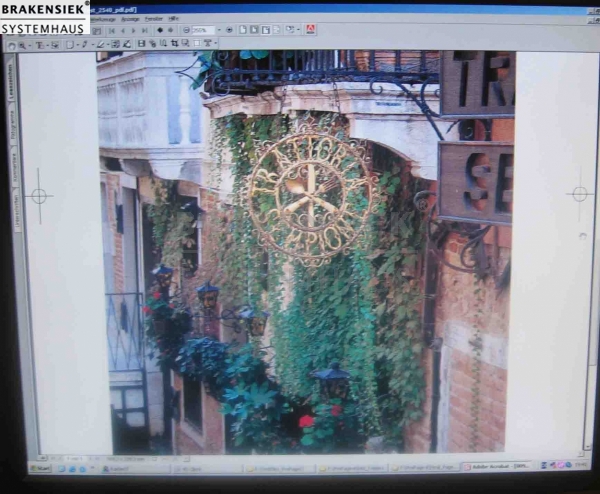Image resolution: width=600 pixels, height=494 pixels.
Task: Select the digital signature pen tool
Action: coord(127,44)
